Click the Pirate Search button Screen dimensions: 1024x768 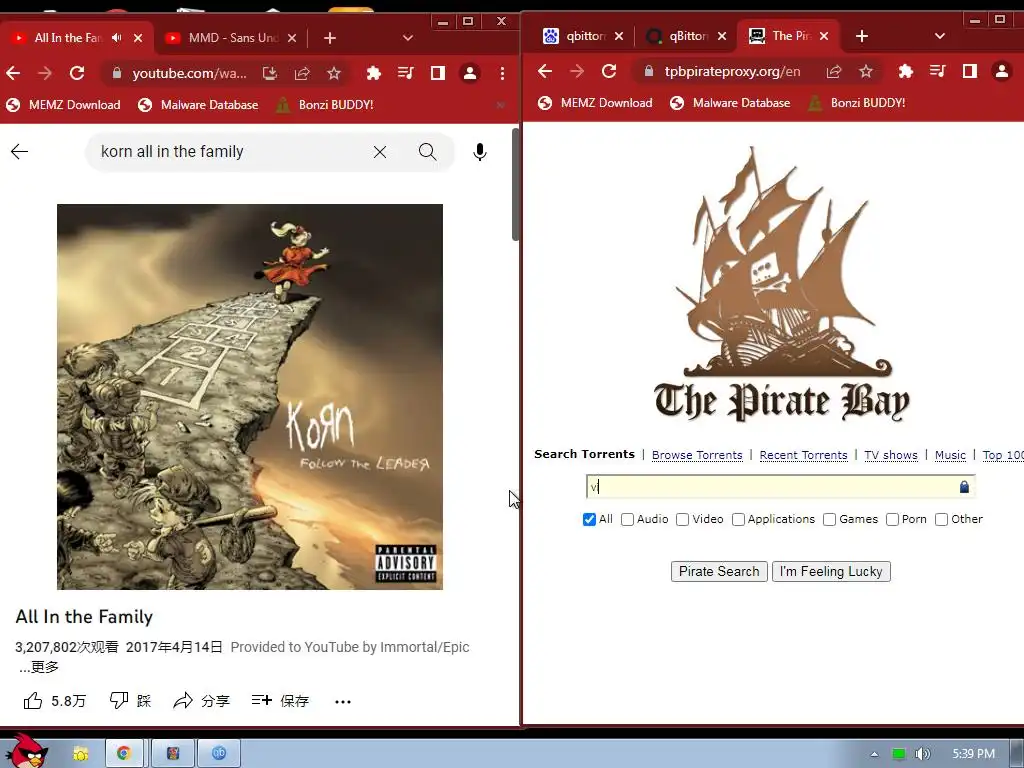click(x=719, y=571)
